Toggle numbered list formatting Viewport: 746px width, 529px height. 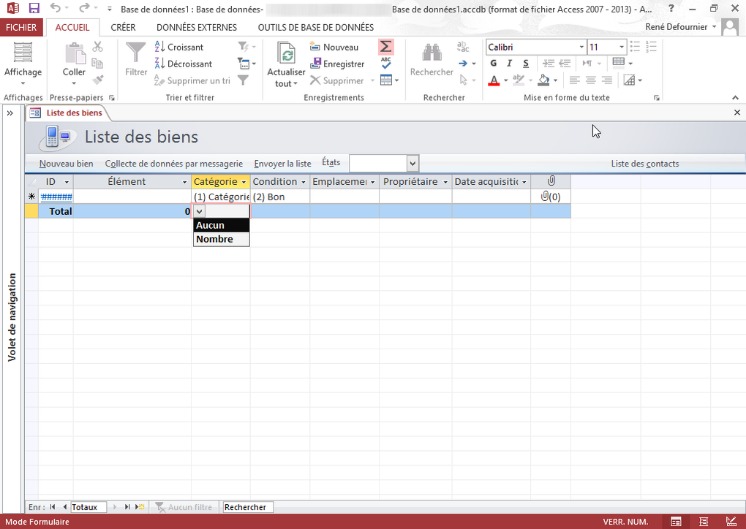point(651,47)
